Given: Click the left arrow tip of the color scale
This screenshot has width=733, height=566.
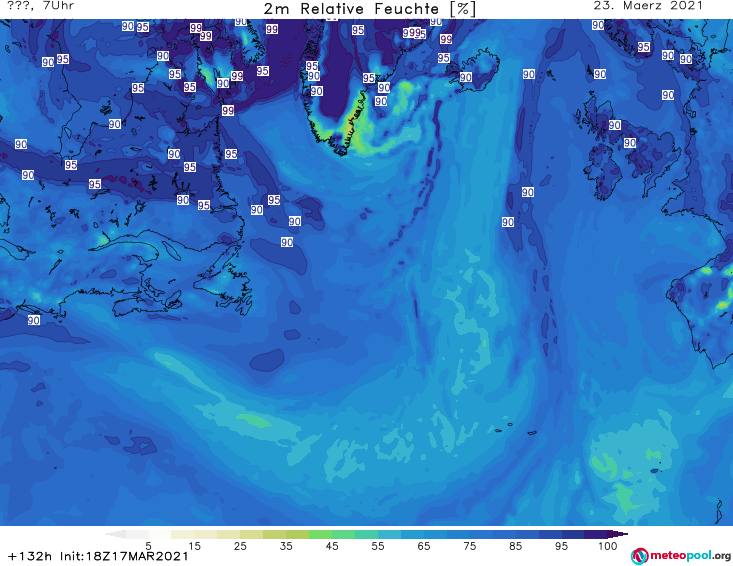Looking at the screenshot, I should coord(115,534).
